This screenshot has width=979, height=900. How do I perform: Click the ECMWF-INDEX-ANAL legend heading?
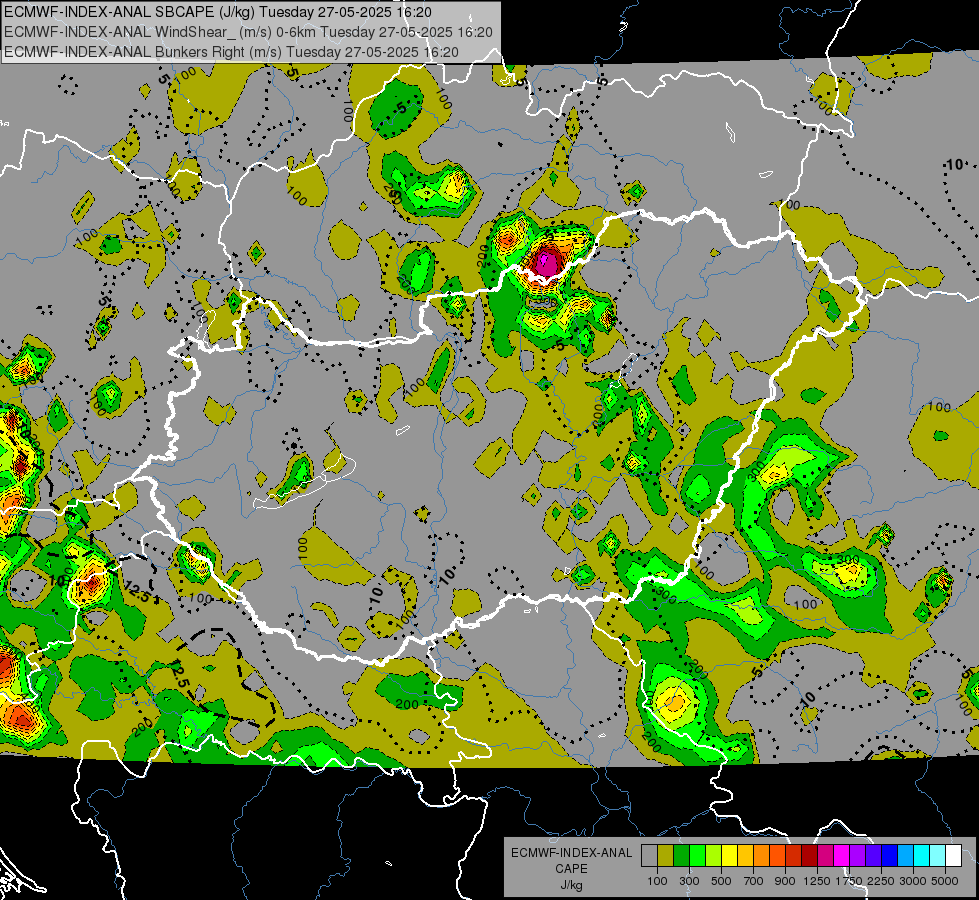[x=571, y=853]
